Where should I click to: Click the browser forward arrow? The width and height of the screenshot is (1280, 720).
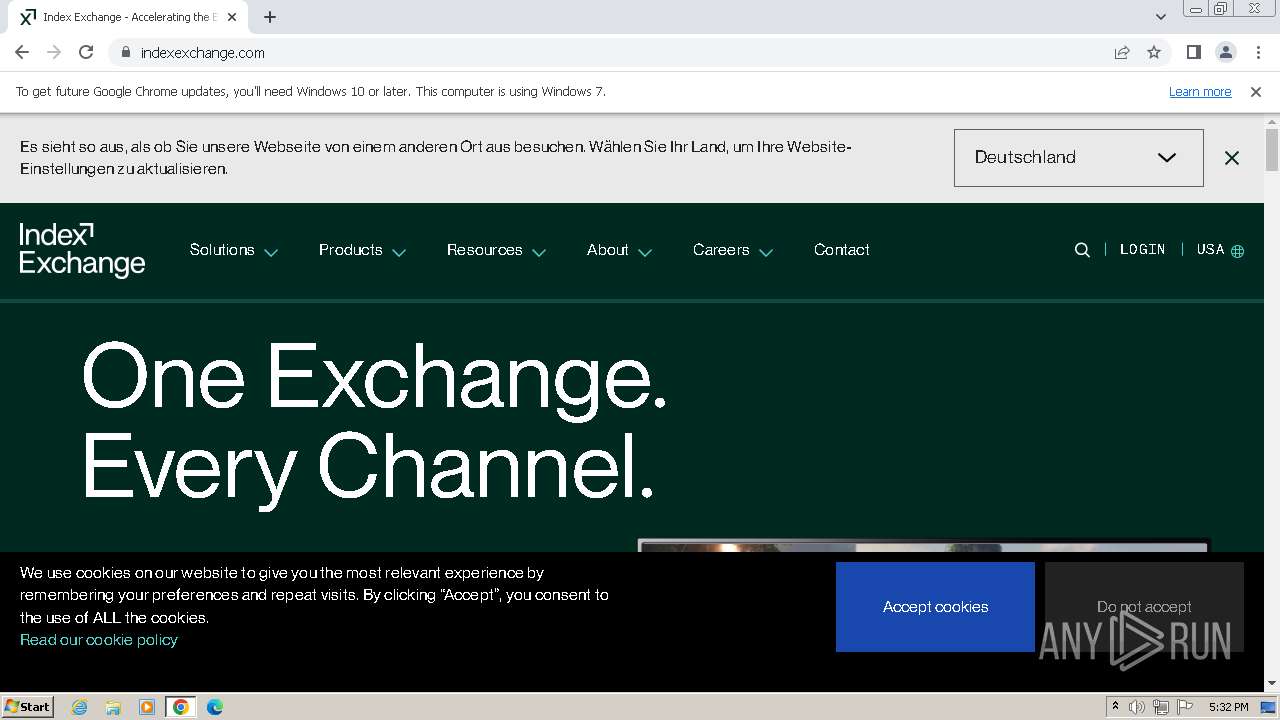click(54, 53)
